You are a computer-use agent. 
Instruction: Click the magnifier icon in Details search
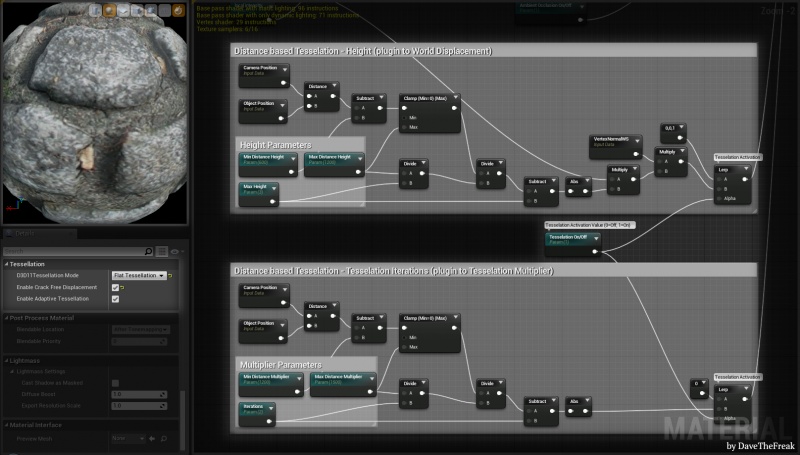coord(148,251)
